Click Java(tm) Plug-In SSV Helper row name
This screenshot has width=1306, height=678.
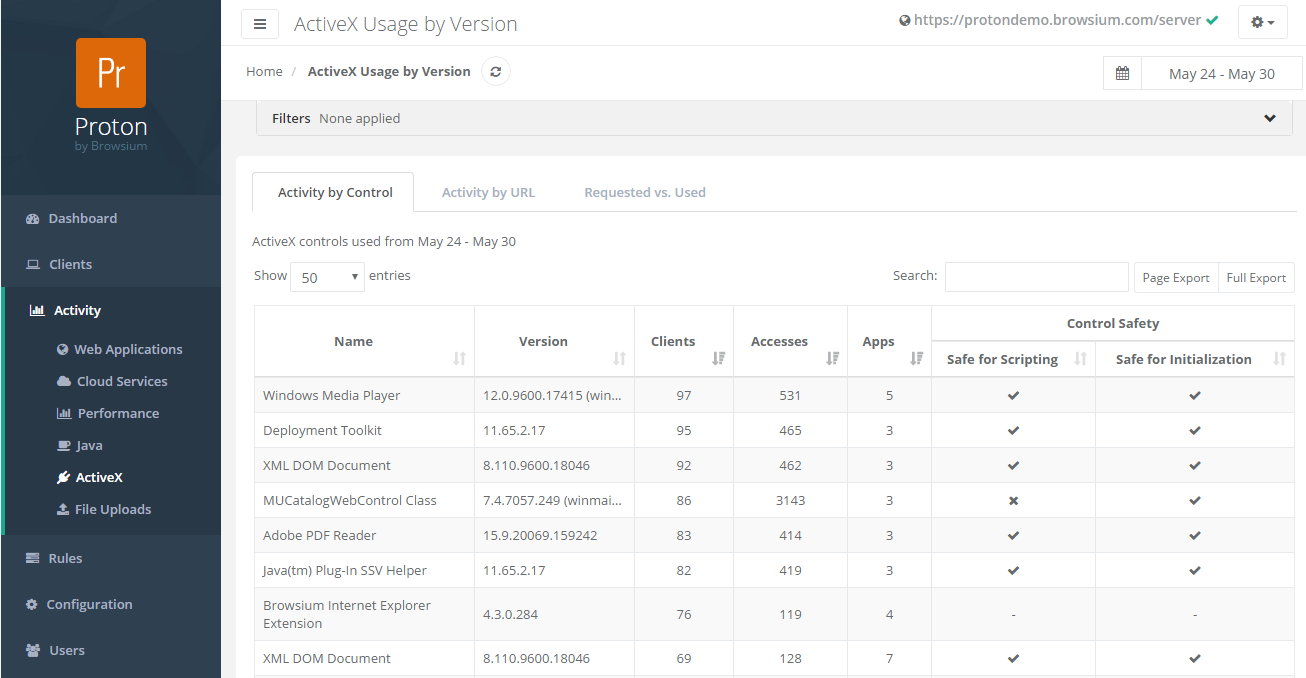[x=345, y=570]
